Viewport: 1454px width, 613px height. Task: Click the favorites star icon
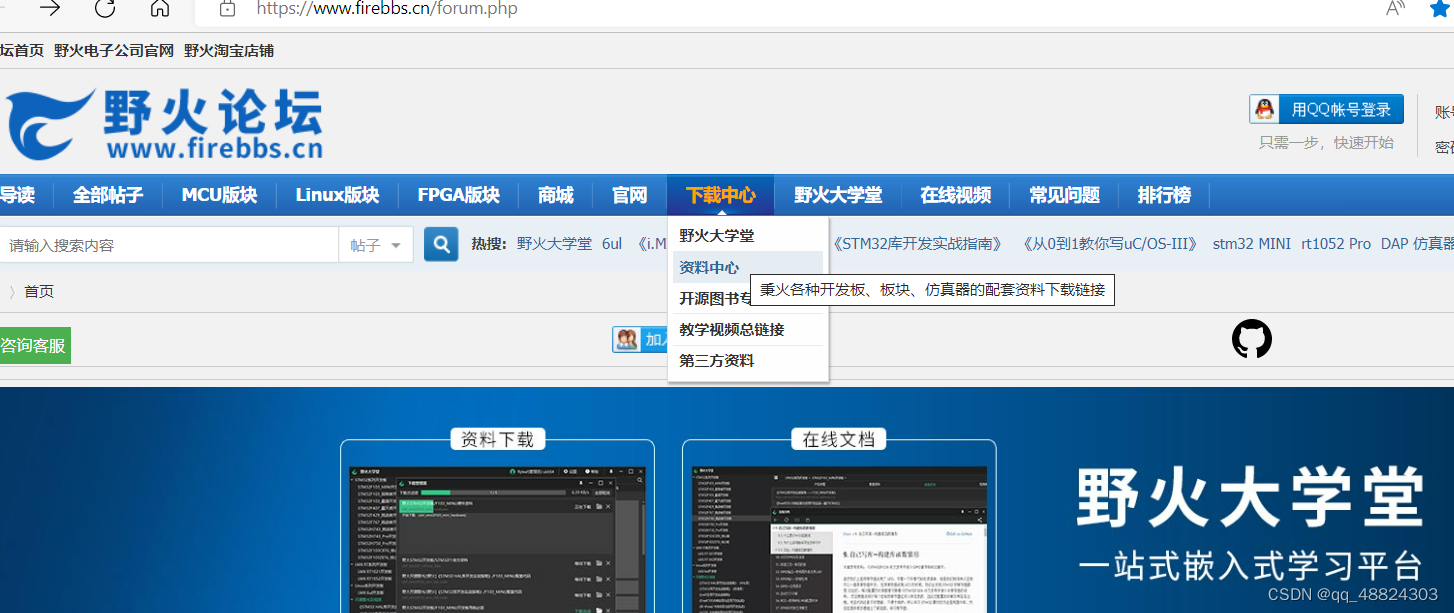coord(1440,9)
